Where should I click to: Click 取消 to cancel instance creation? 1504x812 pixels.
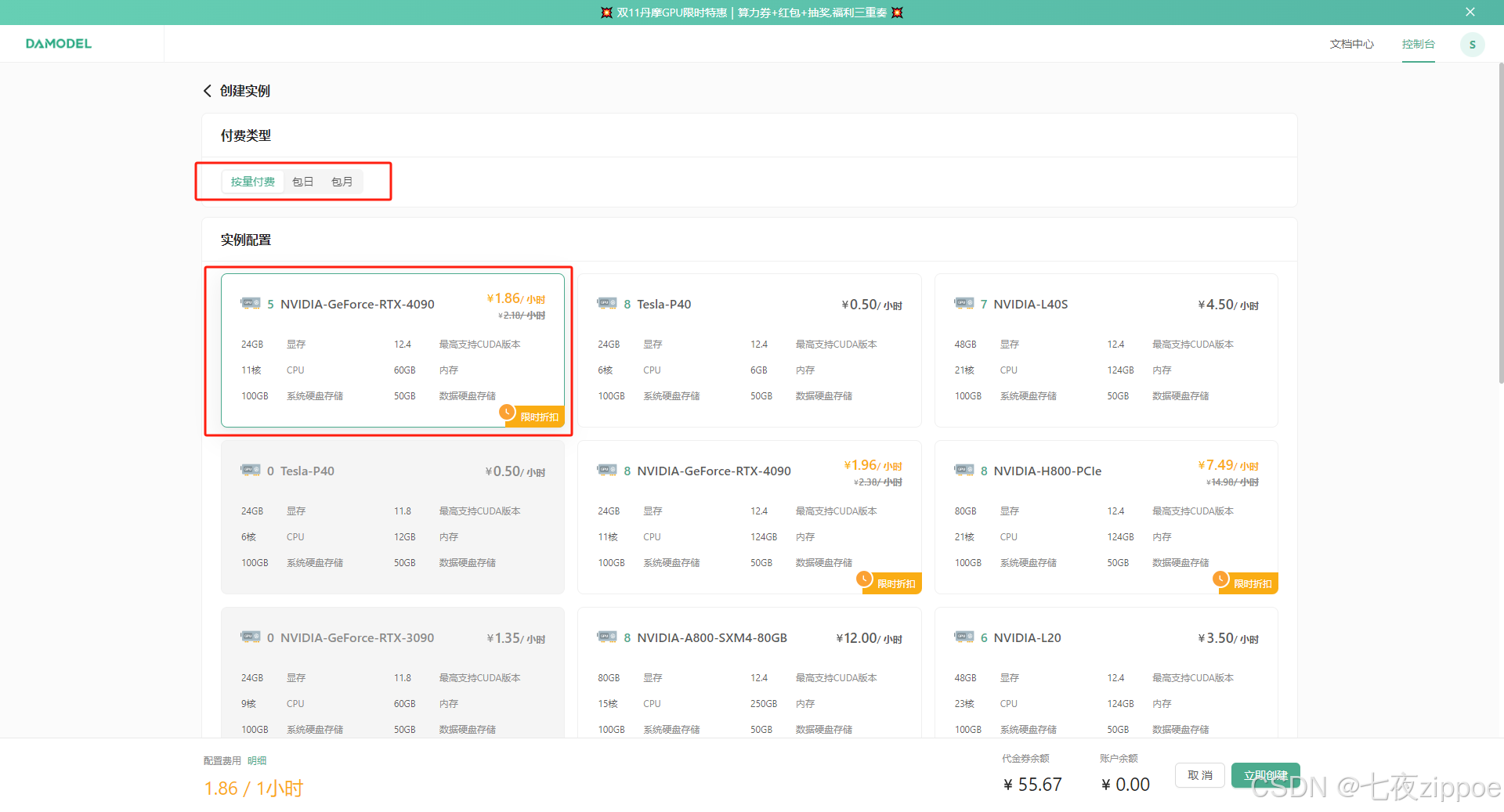tap(1200, 775)
